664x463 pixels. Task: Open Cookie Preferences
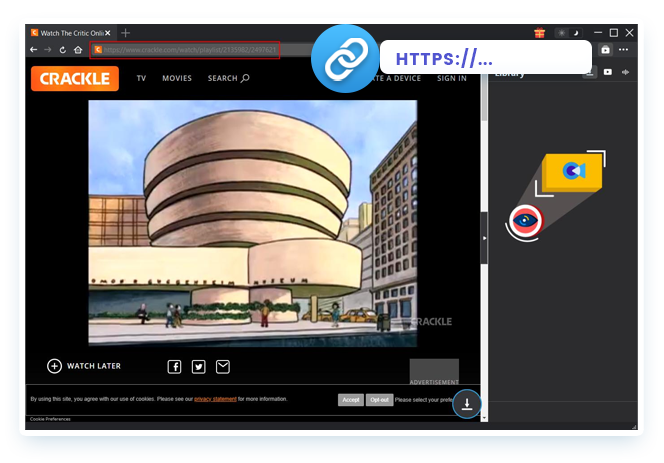click(x=50, y=419)
